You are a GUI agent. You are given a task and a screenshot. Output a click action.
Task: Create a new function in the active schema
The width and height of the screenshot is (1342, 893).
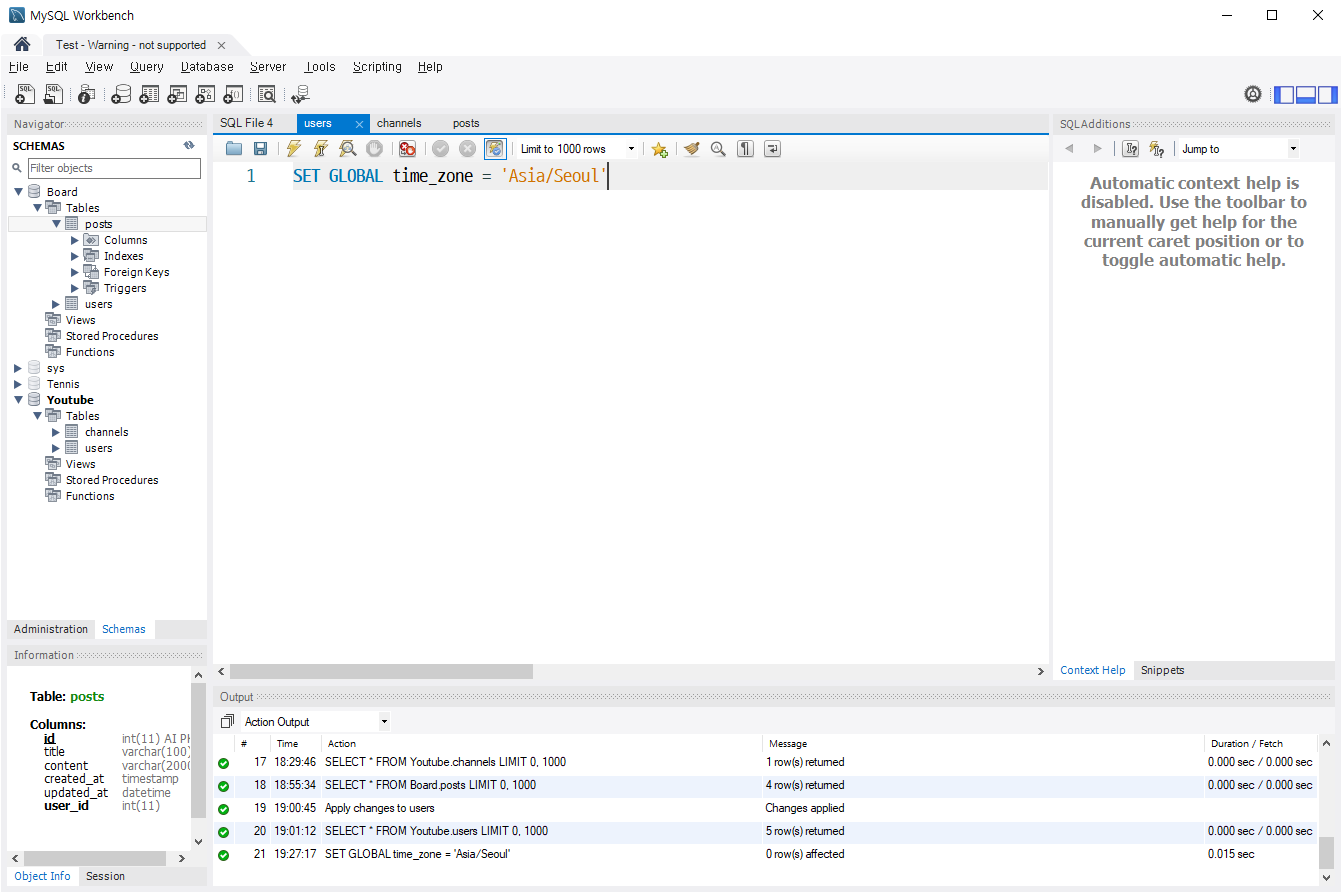tap(233, 94)
